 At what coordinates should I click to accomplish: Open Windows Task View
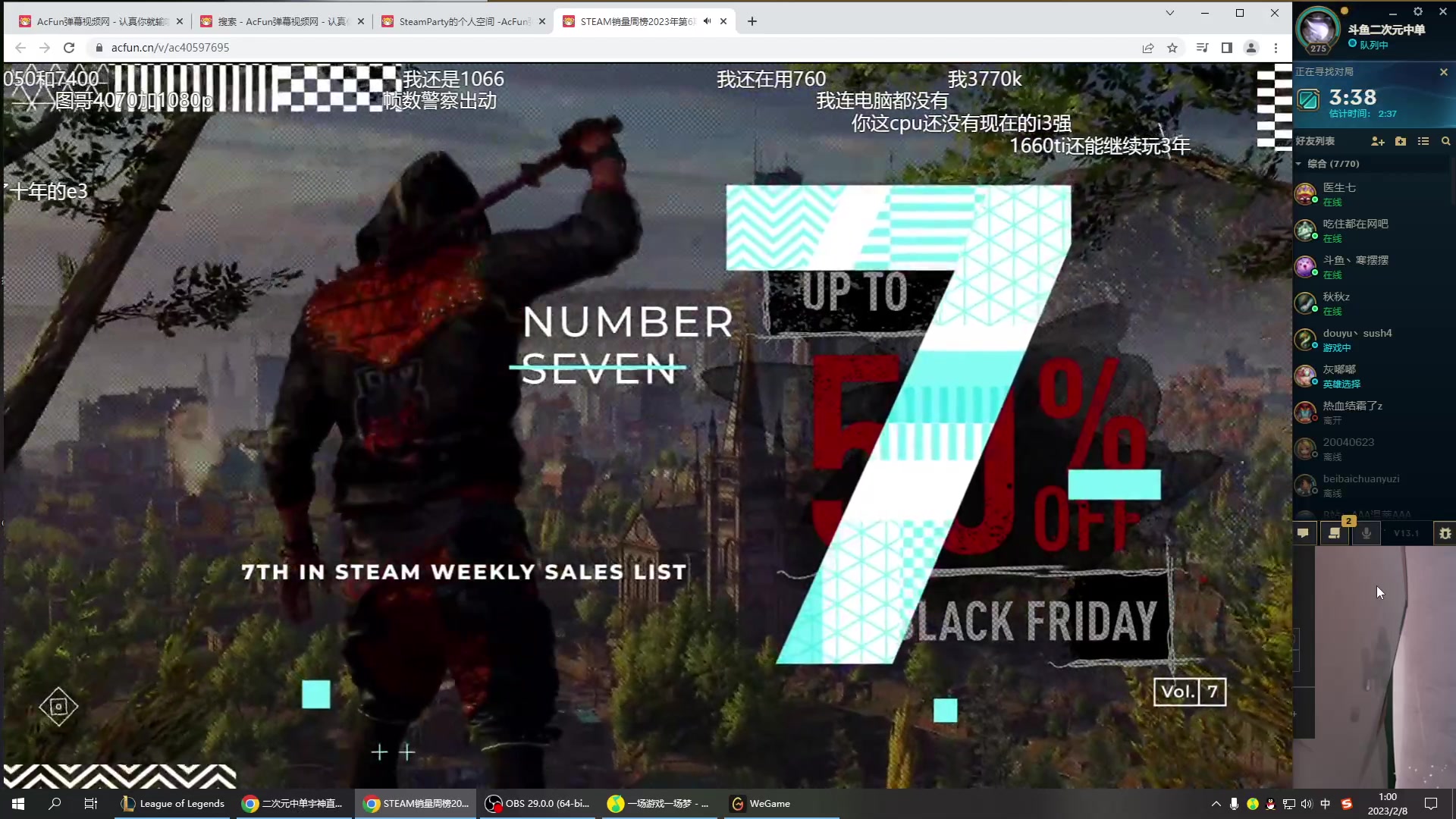90,804
